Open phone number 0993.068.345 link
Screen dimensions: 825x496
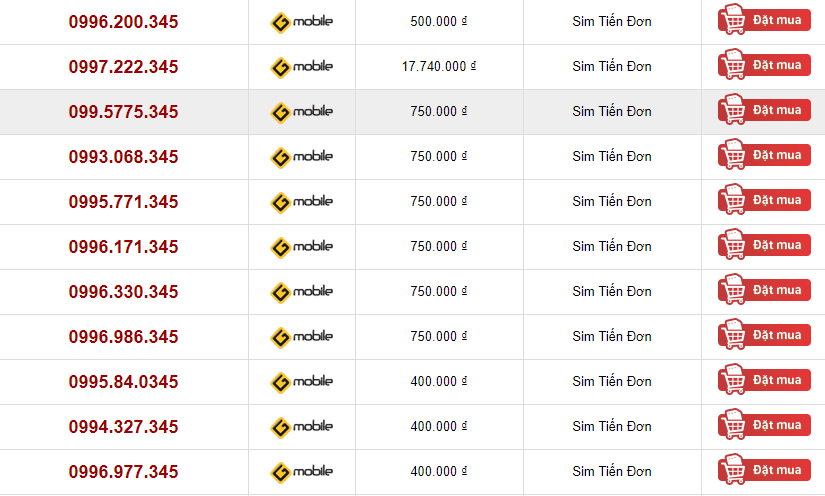coord(124,157)
